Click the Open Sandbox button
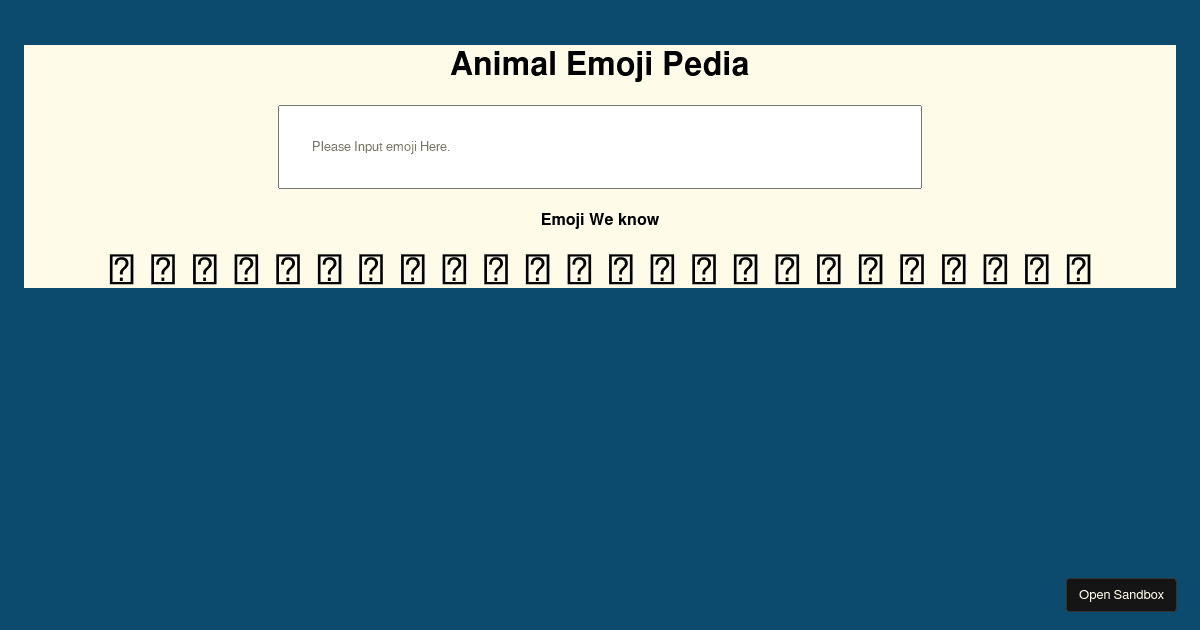Screen dimensions: 1200x630 [x=1121, y=594]
